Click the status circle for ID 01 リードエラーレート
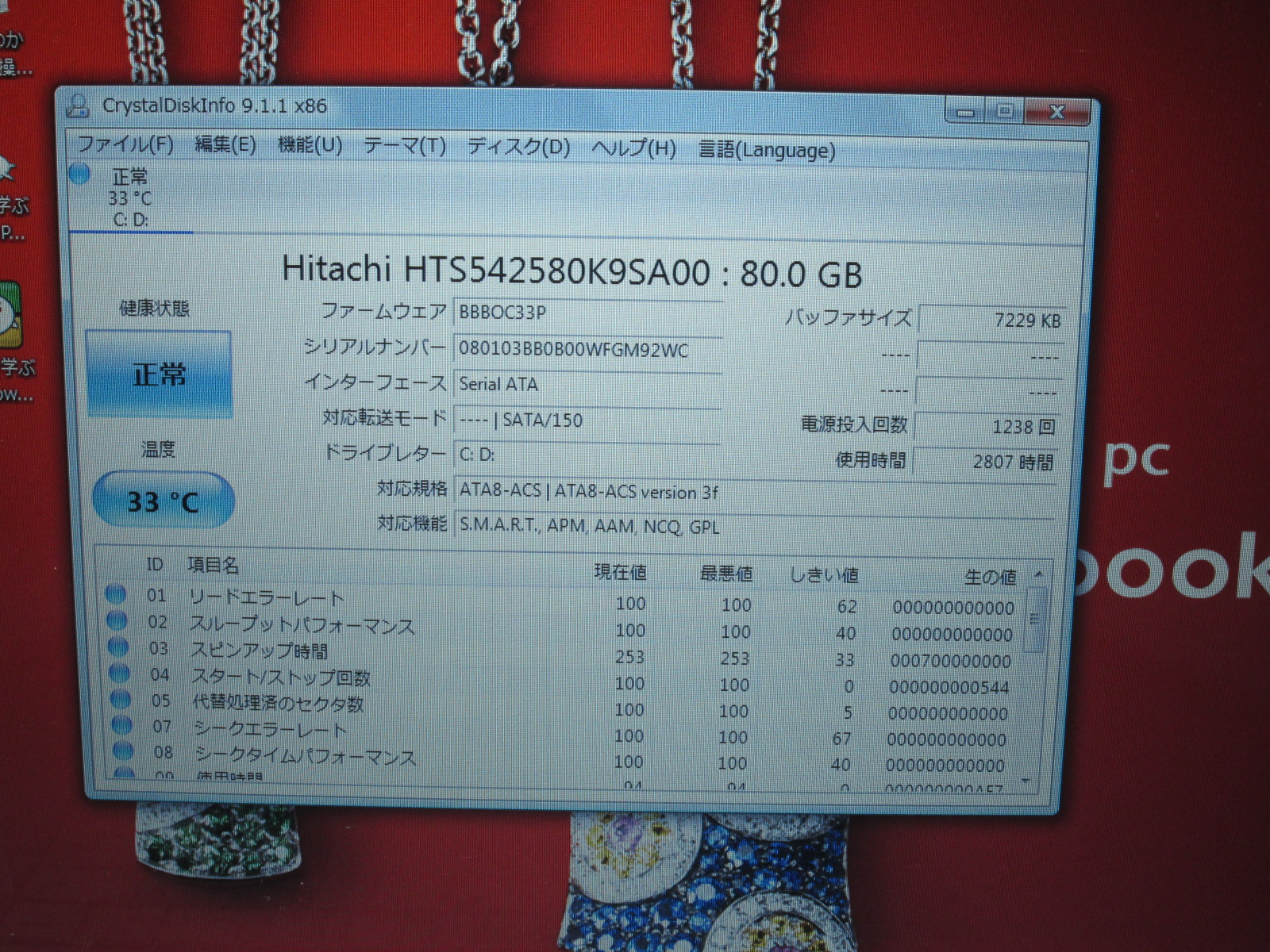 [x=116, y=594]
